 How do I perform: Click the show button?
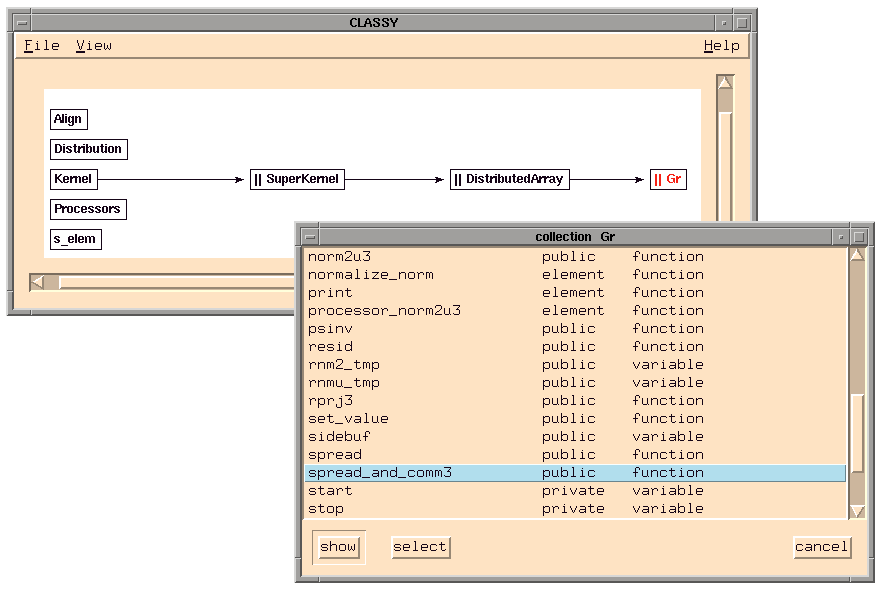pyautogui.click(x=338, y=547)
